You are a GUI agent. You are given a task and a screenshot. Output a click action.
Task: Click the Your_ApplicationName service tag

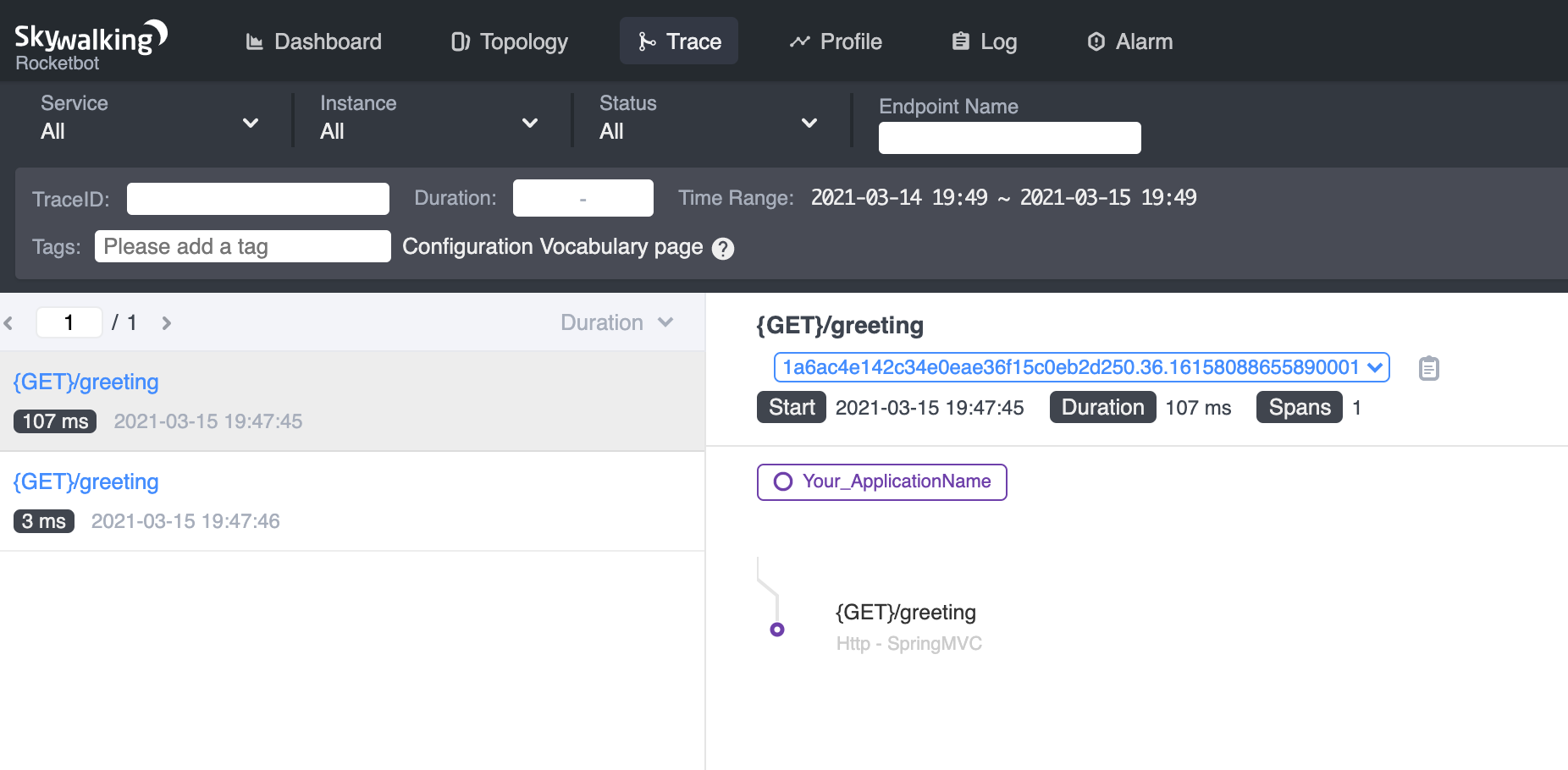pyautogui.click(x=881, y=482)
